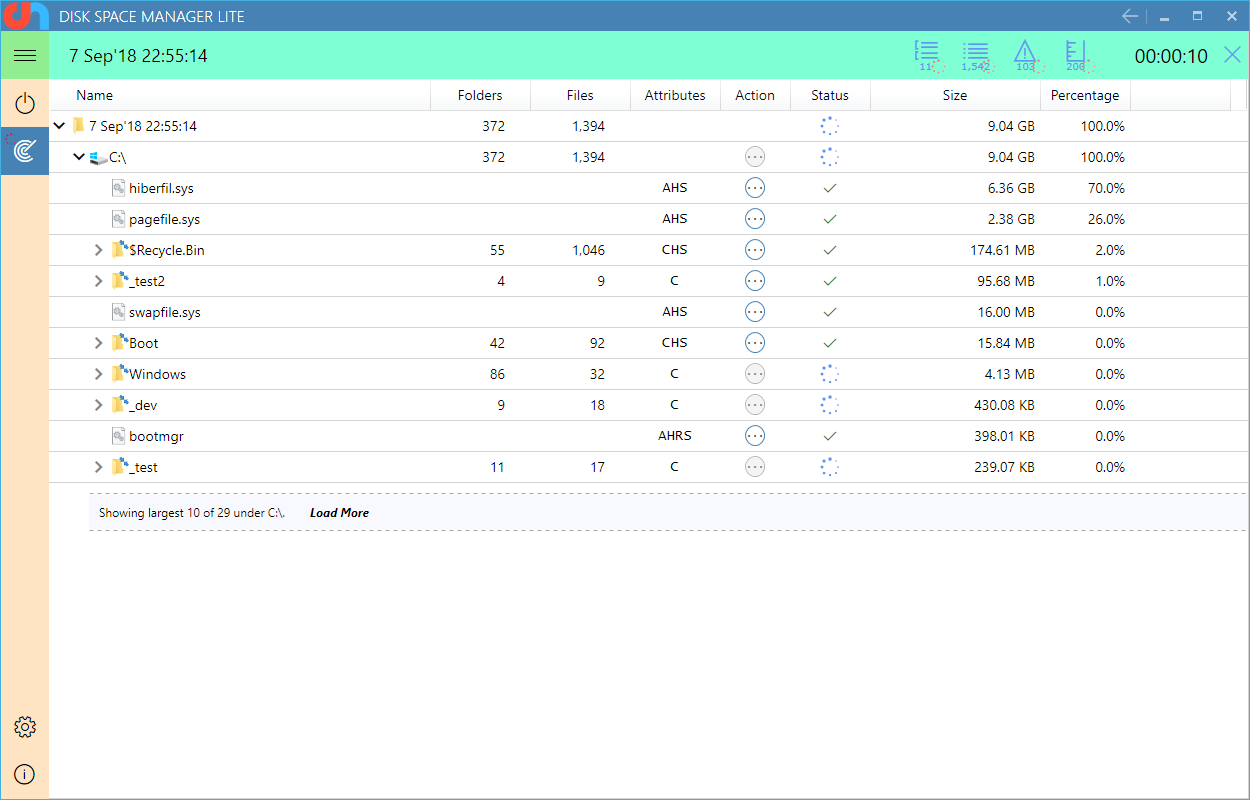Select the hiberfil.sys file row
Screen dimensions: 1250x800
coord(649,188)
